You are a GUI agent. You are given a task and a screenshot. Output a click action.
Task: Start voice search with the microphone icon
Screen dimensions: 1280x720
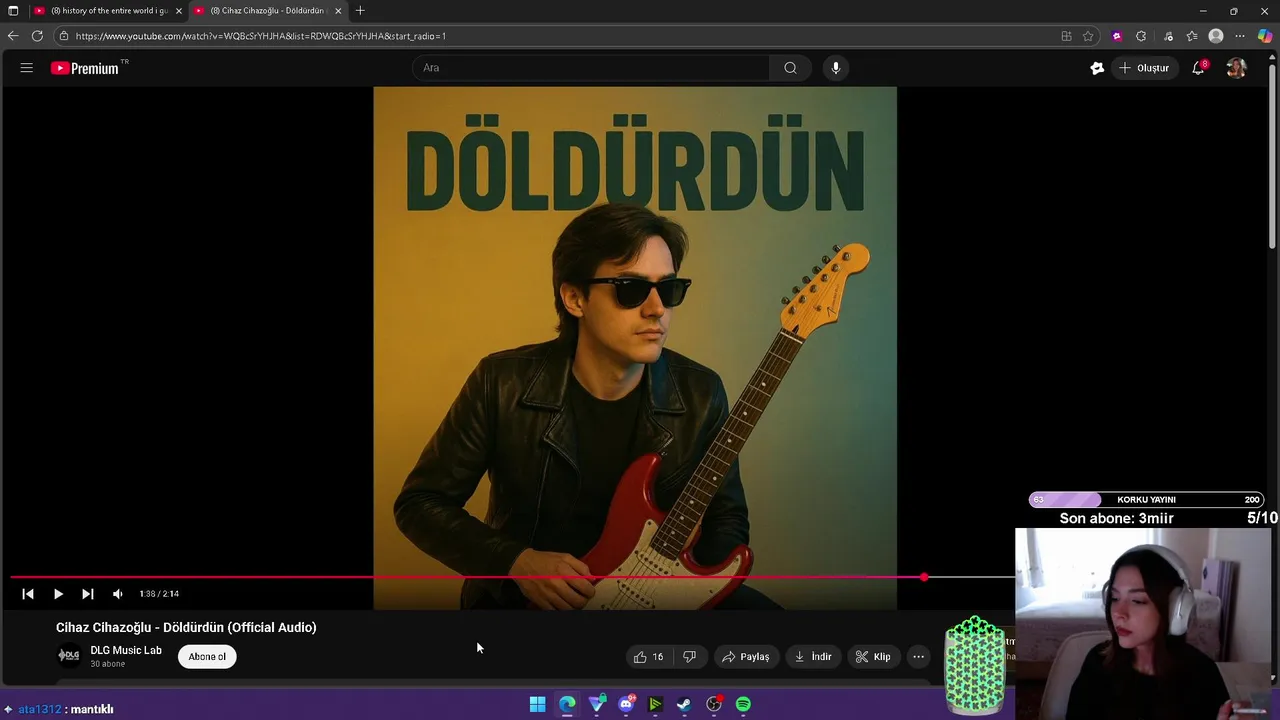[836, 68]
